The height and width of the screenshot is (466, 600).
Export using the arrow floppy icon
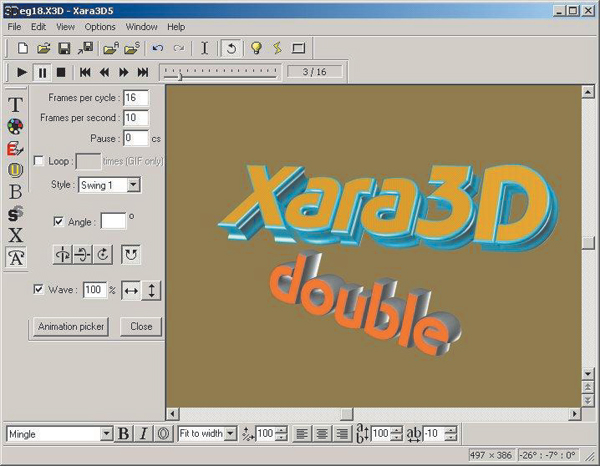[x=85, y=48]
